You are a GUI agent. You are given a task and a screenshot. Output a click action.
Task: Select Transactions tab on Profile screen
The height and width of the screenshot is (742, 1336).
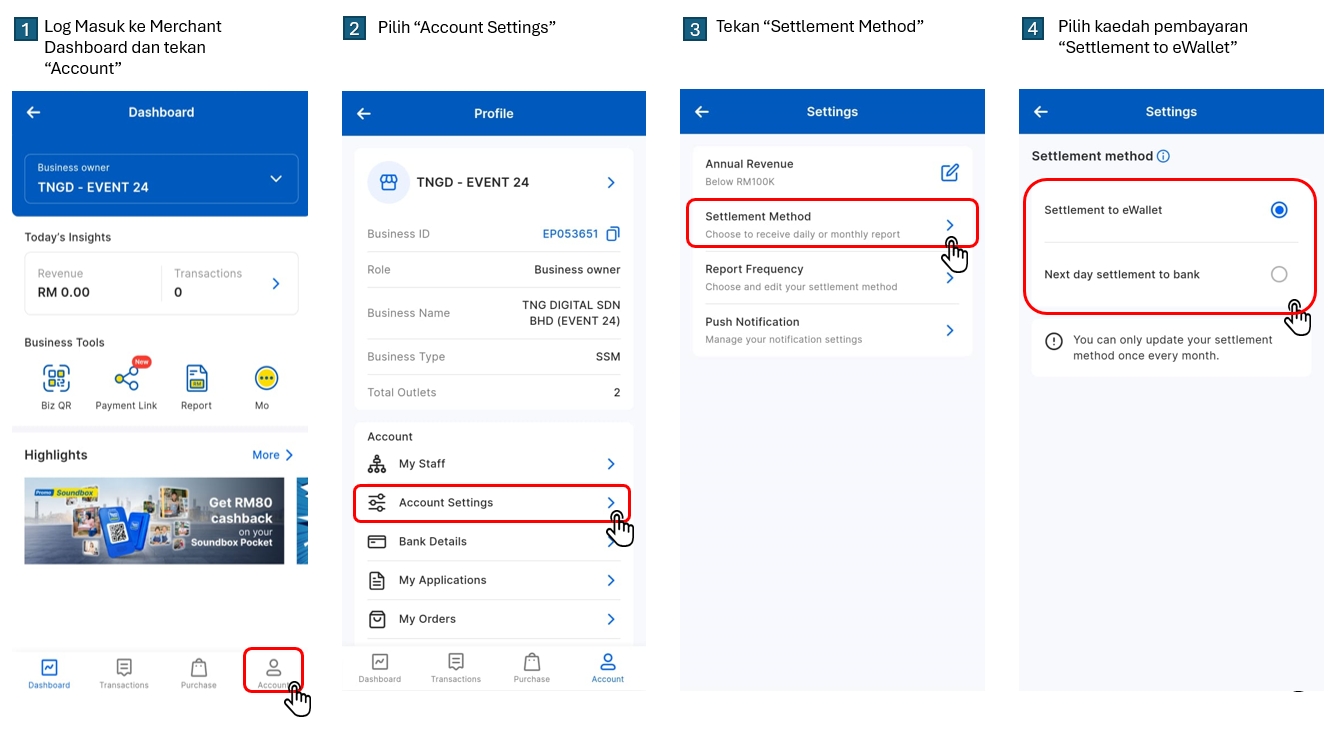(456, 668)
